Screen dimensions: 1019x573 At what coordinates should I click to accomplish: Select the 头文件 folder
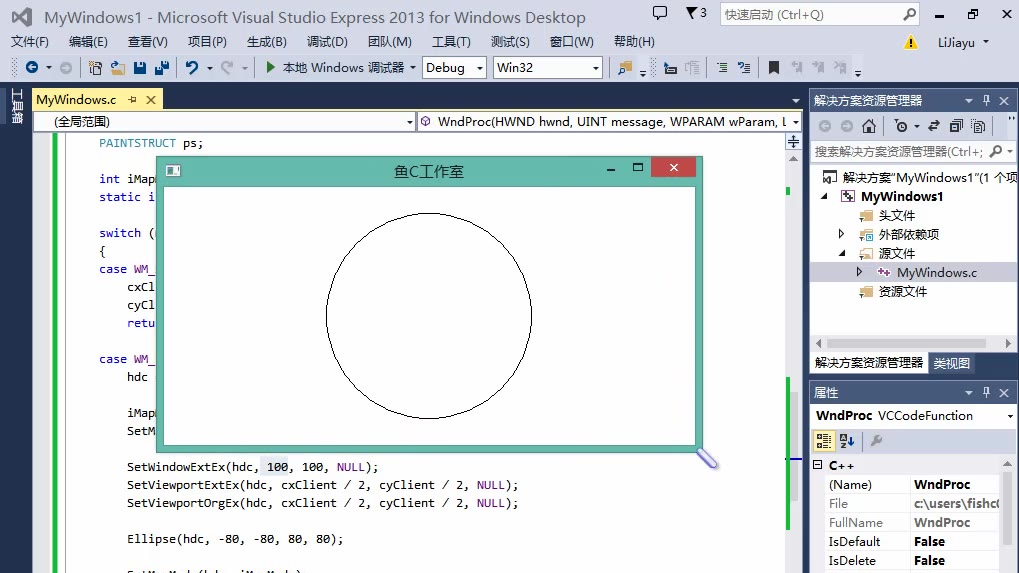coord(896,215)
